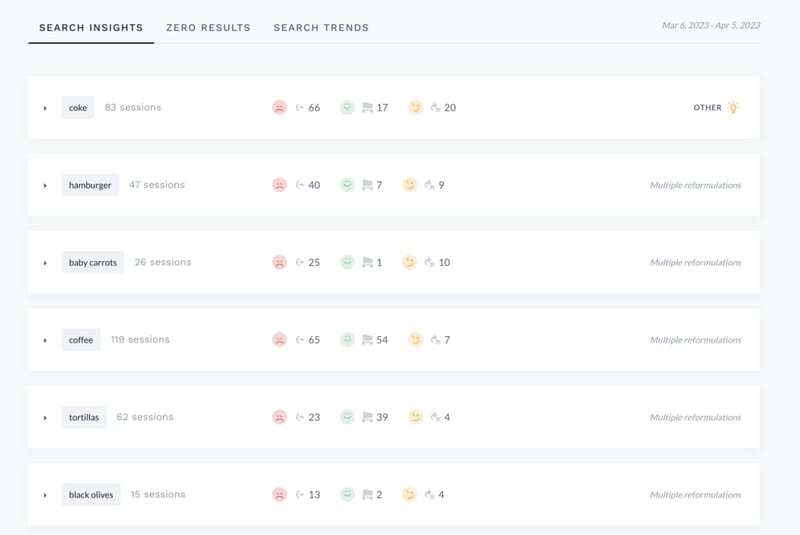Image resolution: width=800 pixels, height=535 pixels.
Task: Click the green happy face in coffee row
Action: pos(347,340)
